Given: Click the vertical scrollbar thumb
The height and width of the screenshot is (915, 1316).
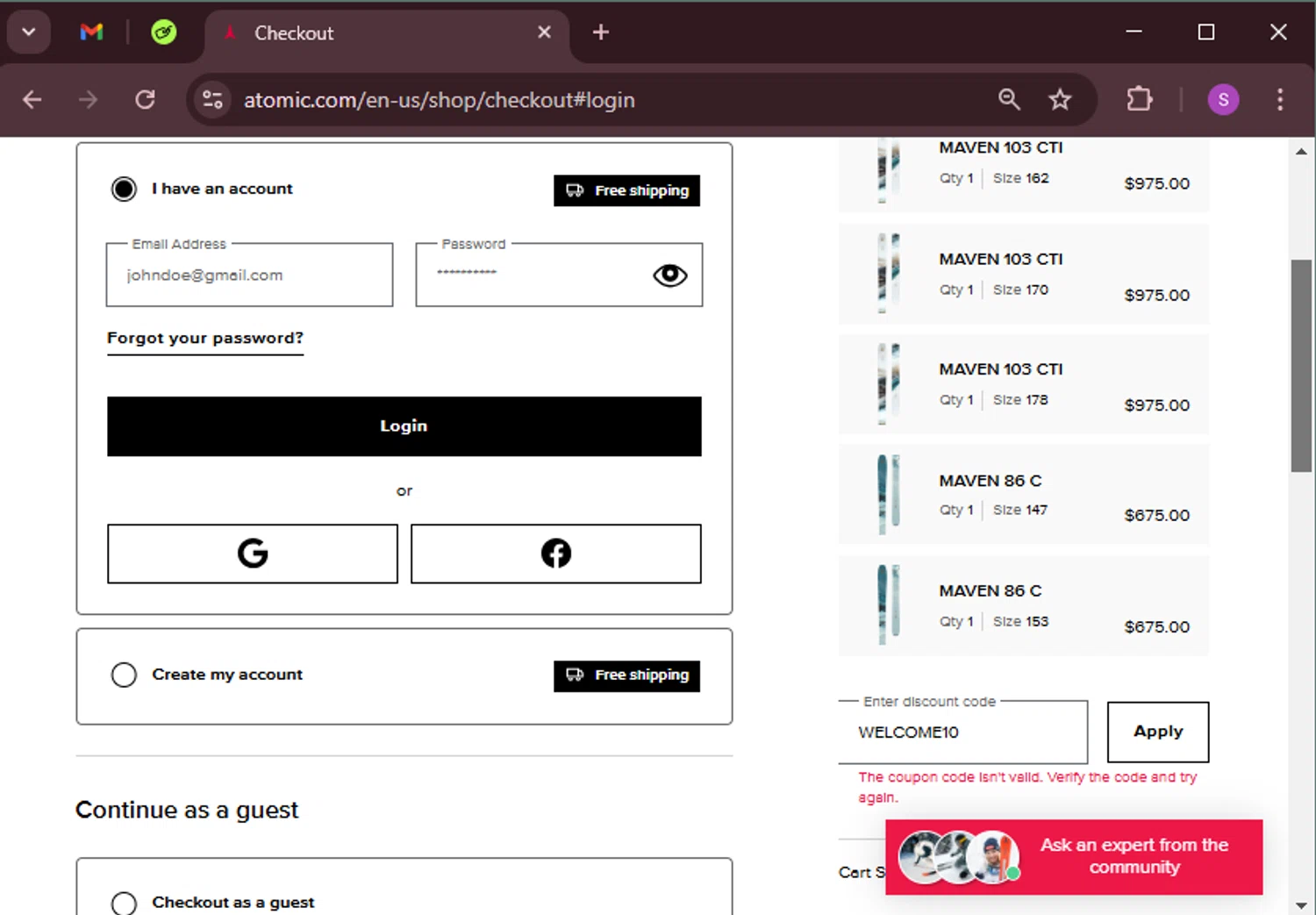Looking at the screenshot, I should coord(1301,366).
